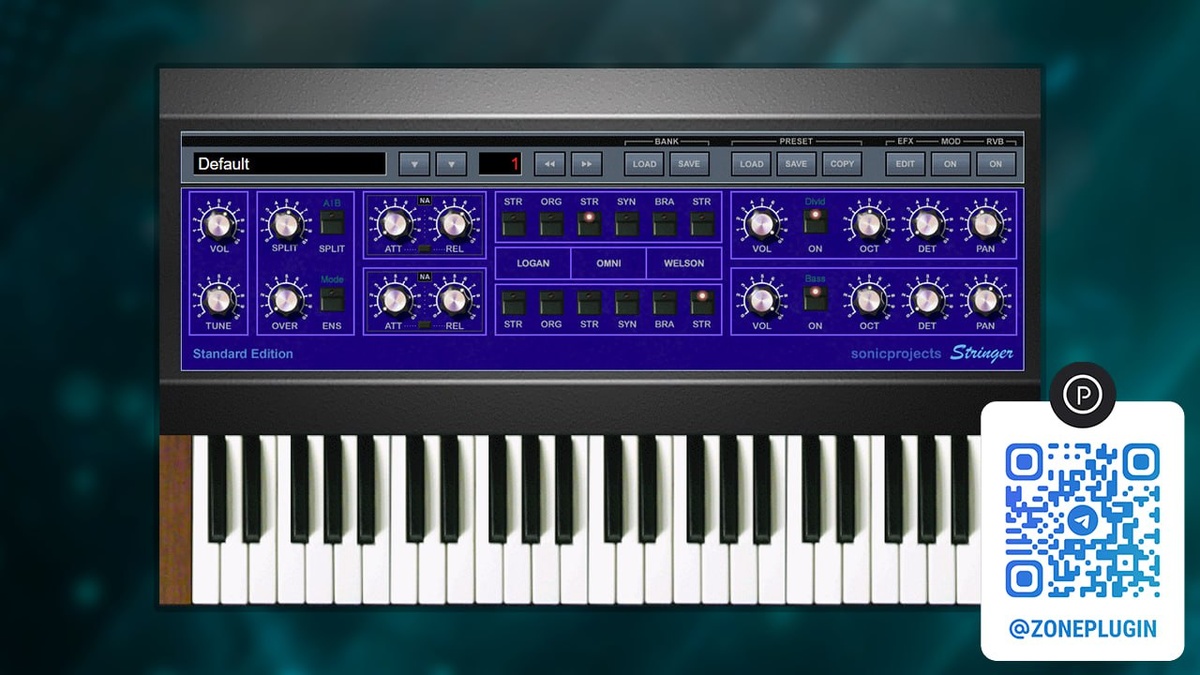Enable the BRA switch in the upper row
The width and height of the screenshot is (1200, 675).
coord(664,223)
